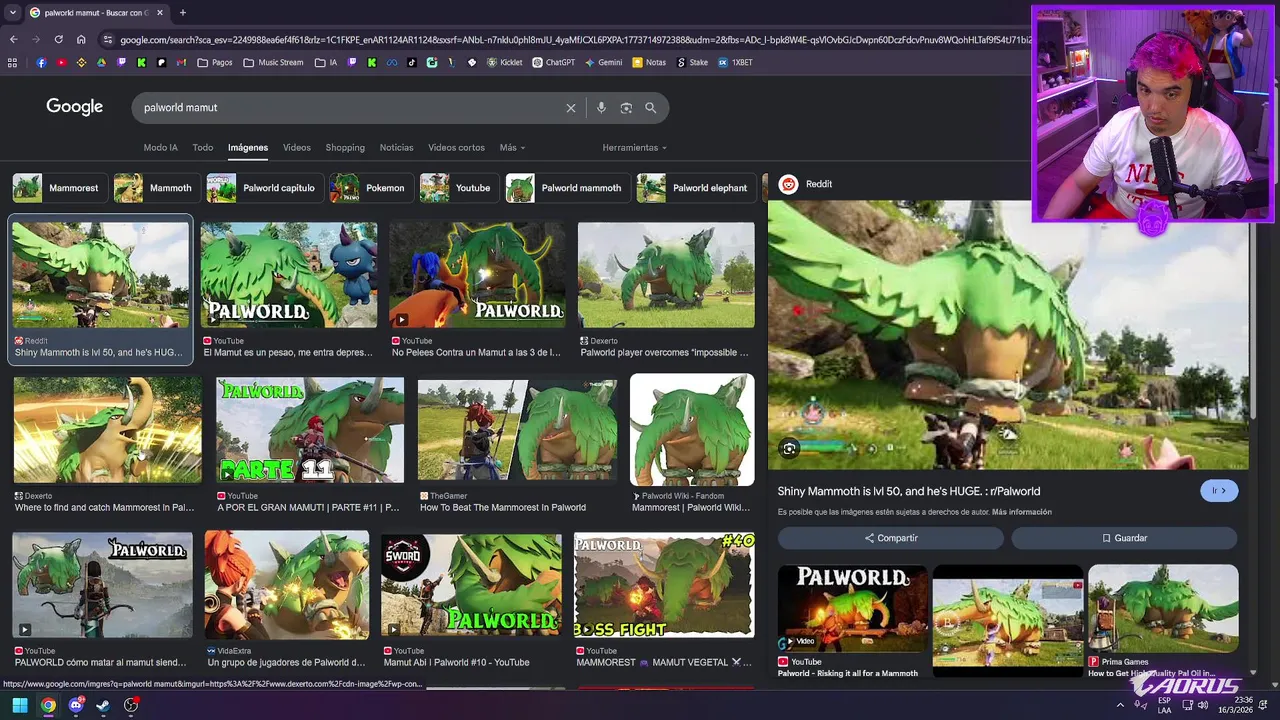Clear the search box with the X icon

pos(571,108)
